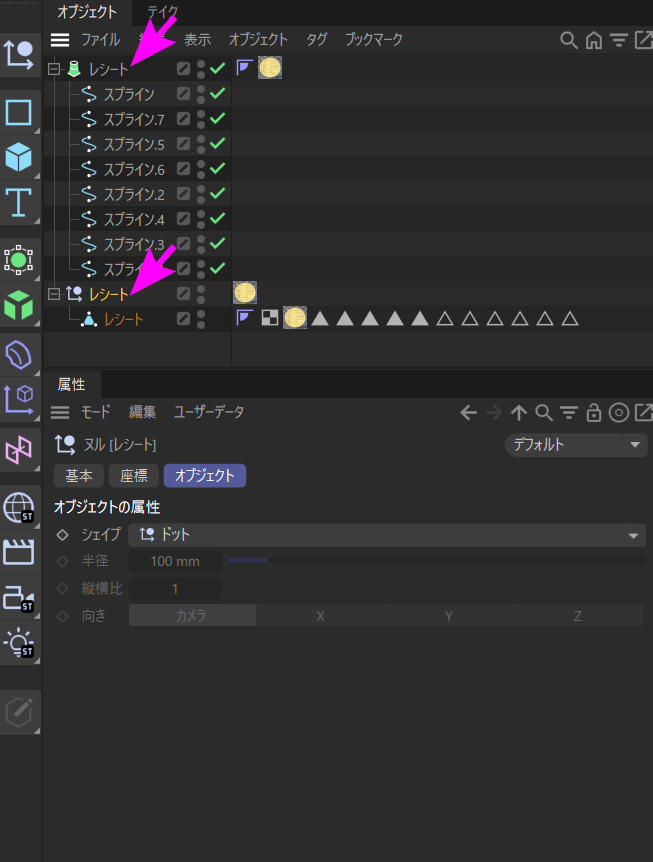Toggle the green checkmark for スプライン.7
The image size is (653, 862).
pyautogui.click(x=217, y=119)
